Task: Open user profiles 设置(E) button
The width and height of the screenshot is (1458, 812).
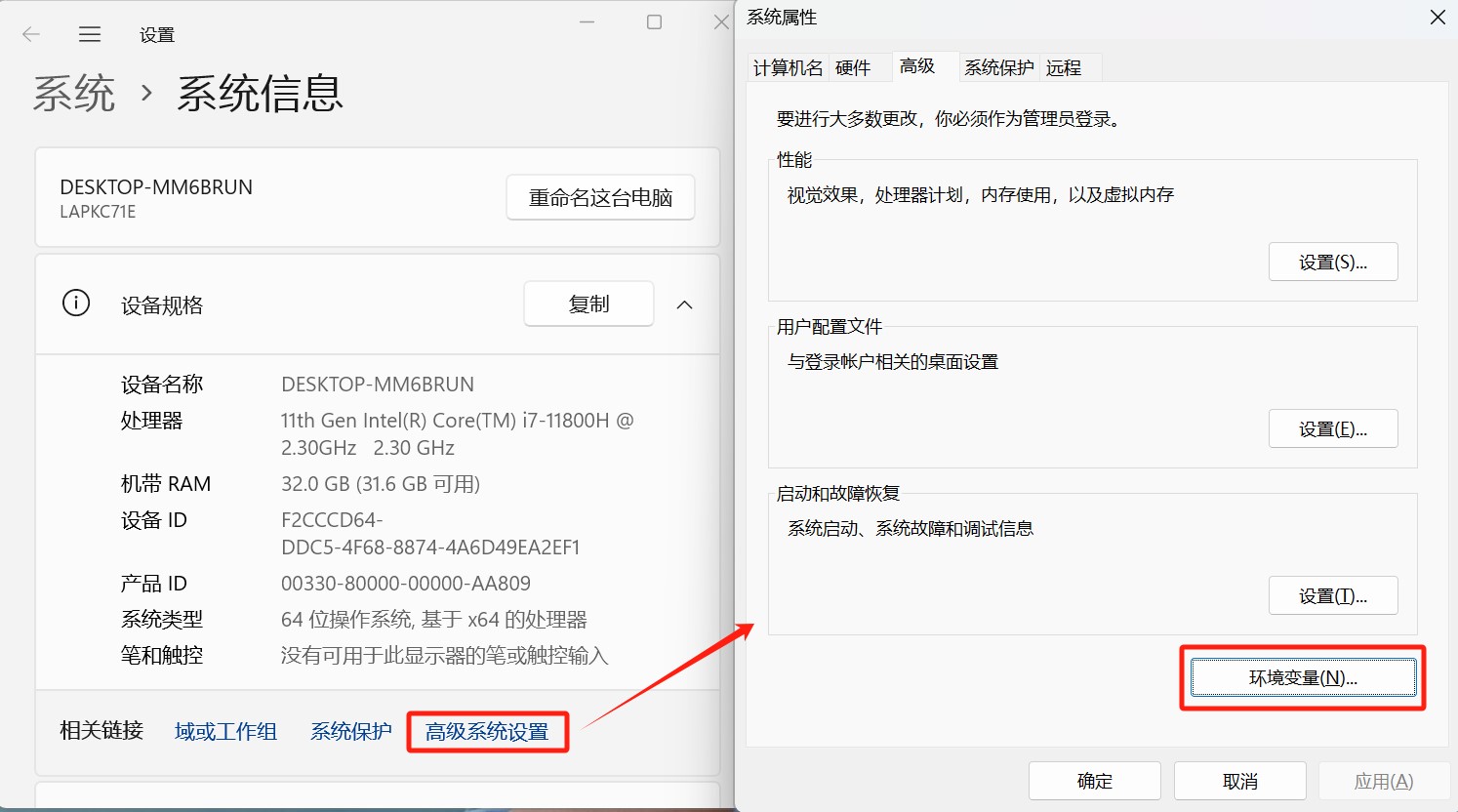Action: tap(1332, 429)
